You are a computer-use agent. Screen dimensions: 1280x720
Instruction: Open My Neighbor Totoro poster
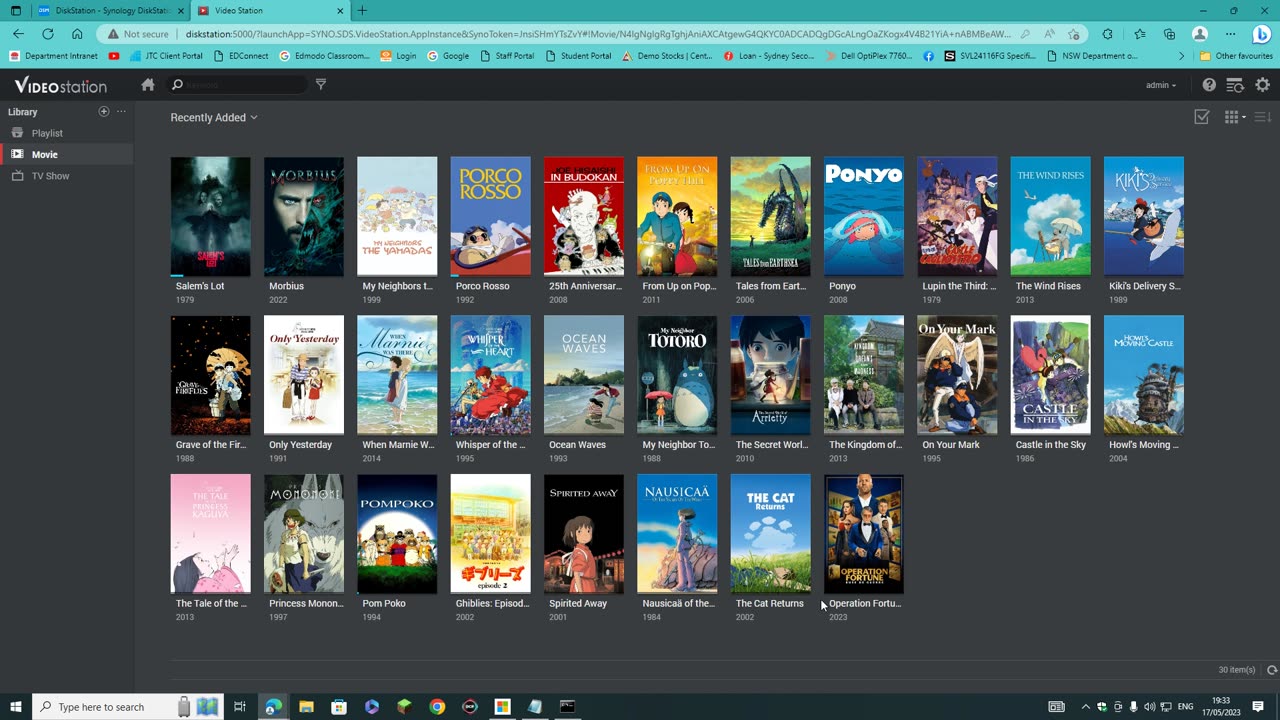(677, 375)
